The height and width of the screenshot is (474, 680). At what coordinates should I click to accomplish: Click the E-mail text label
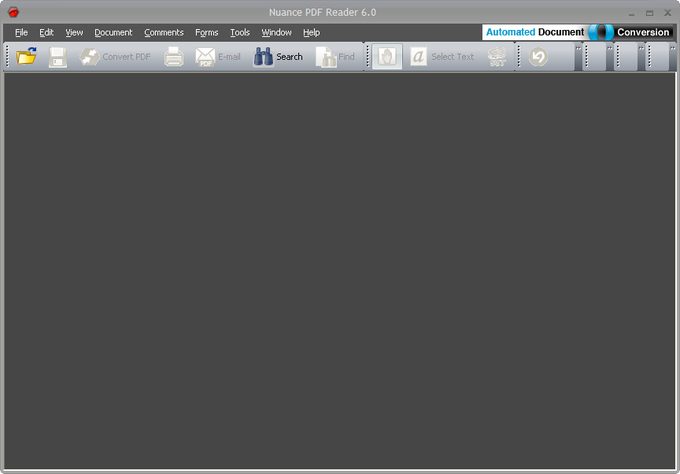(x=229, y=57)
